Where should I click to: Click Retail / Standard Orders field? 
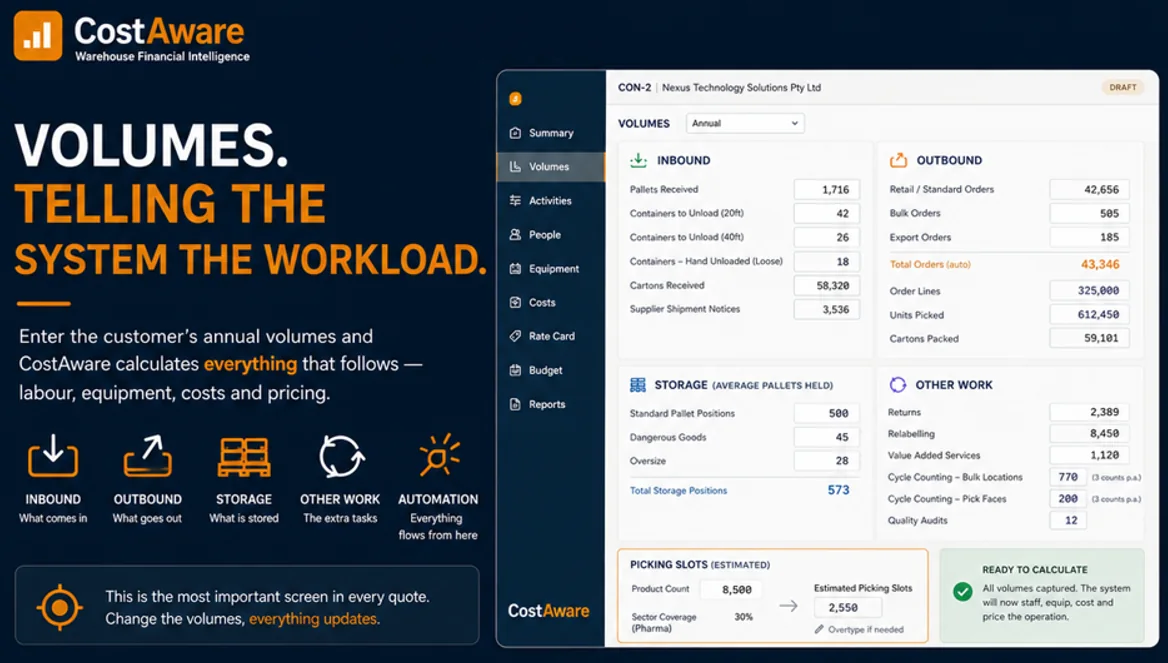click(x=1089, y=189)
